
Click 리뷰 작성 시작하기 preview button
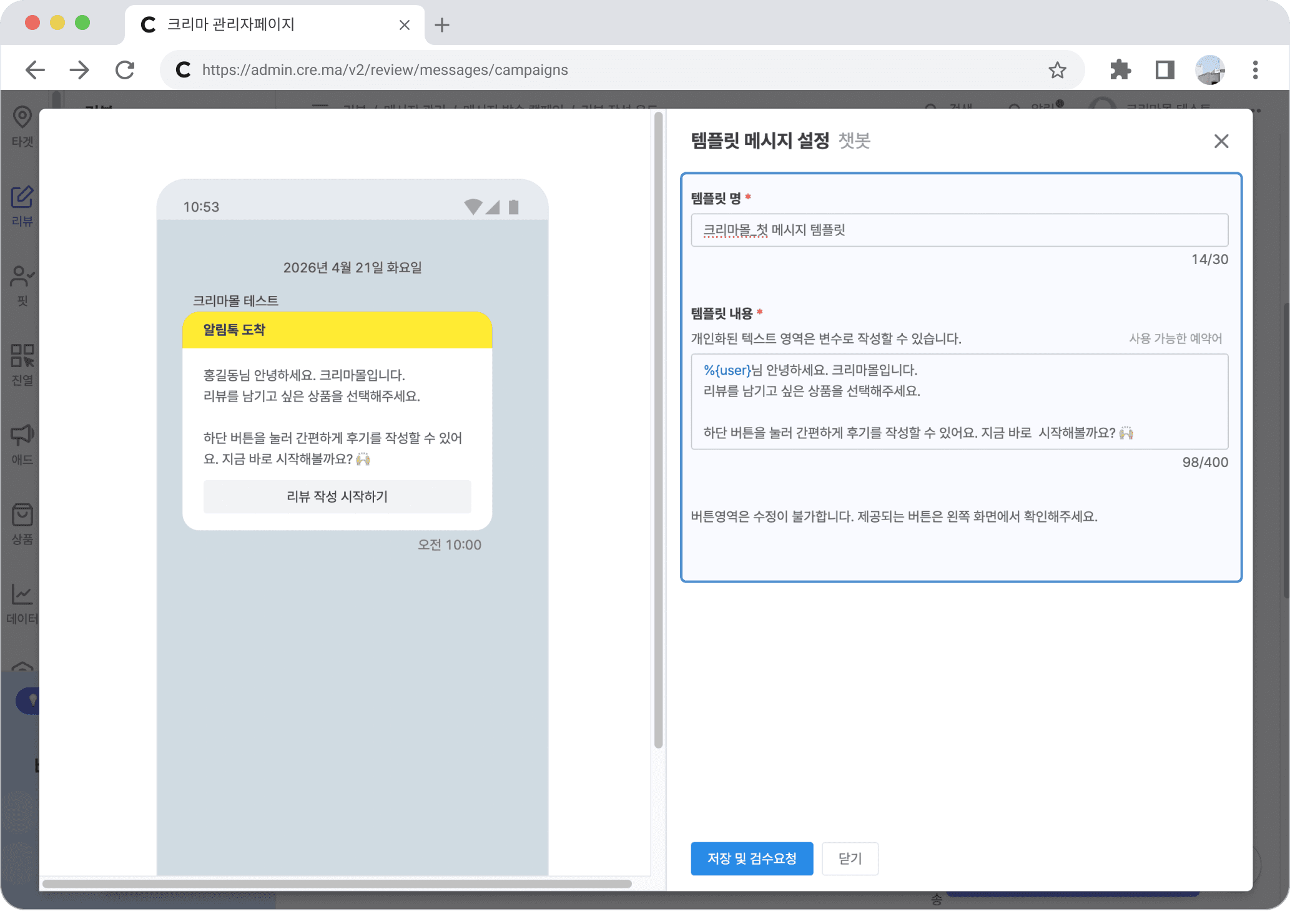(337, 496)
